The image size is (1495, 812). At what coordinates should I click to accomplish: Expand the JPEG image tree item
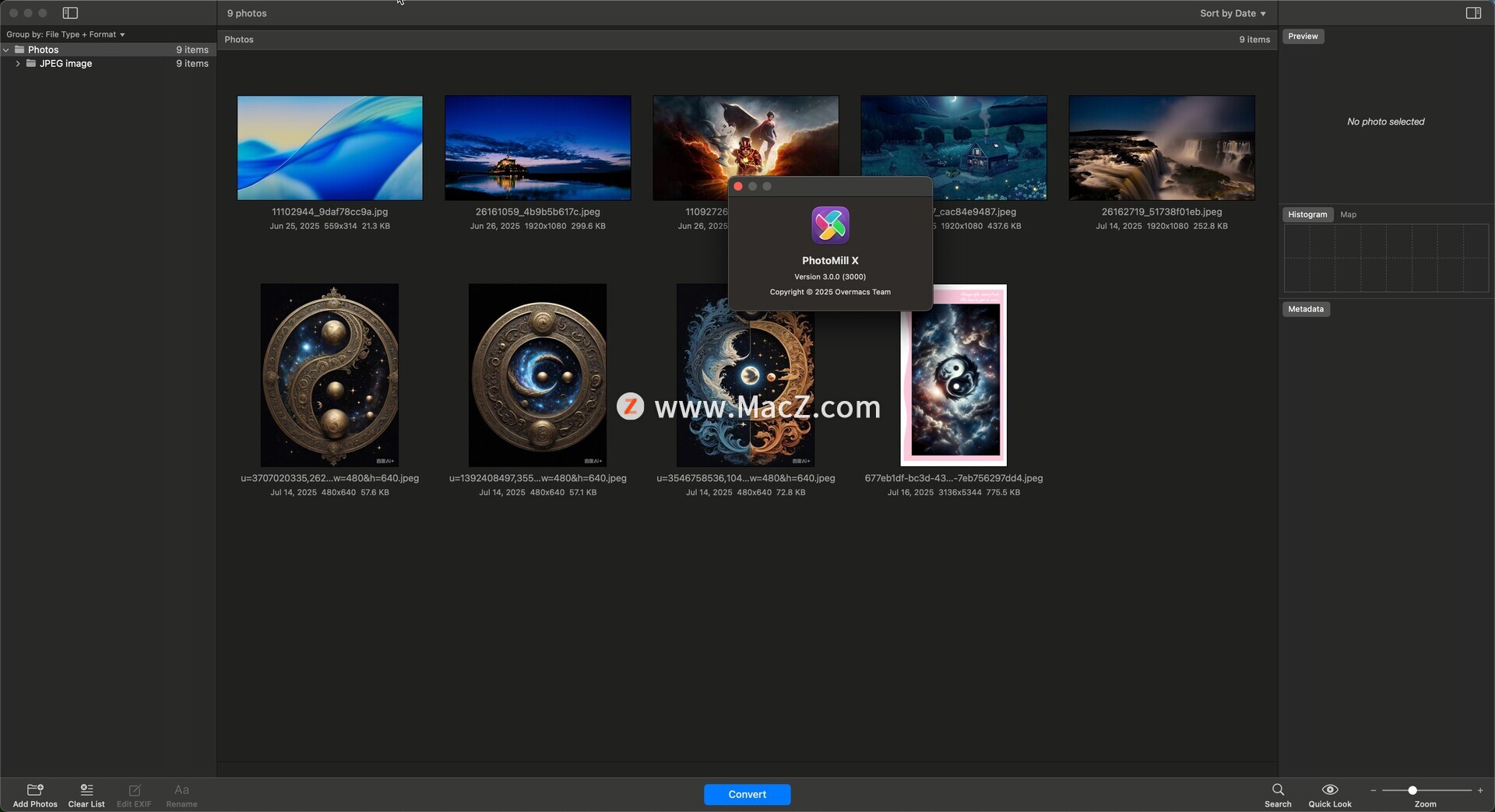tap(18, 64)
